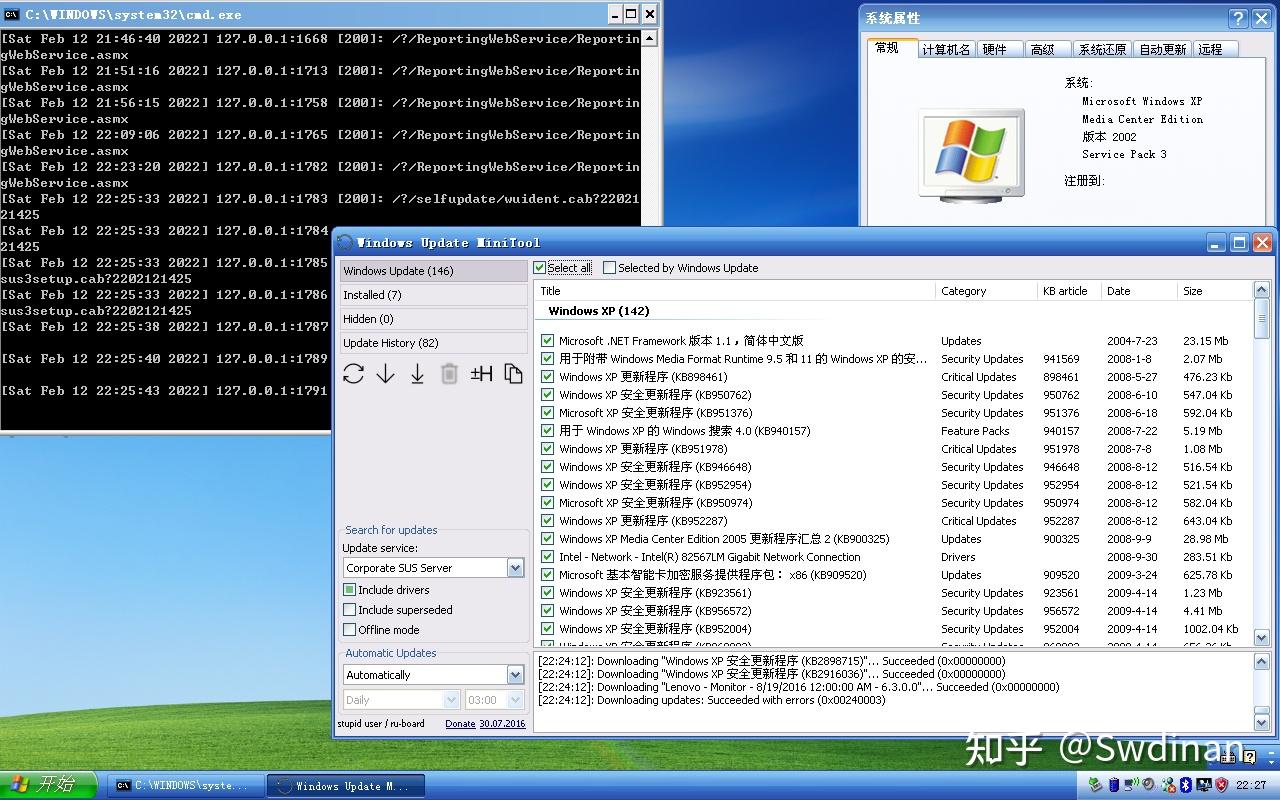Open the 03:00 time dropdown

[515, 700]
